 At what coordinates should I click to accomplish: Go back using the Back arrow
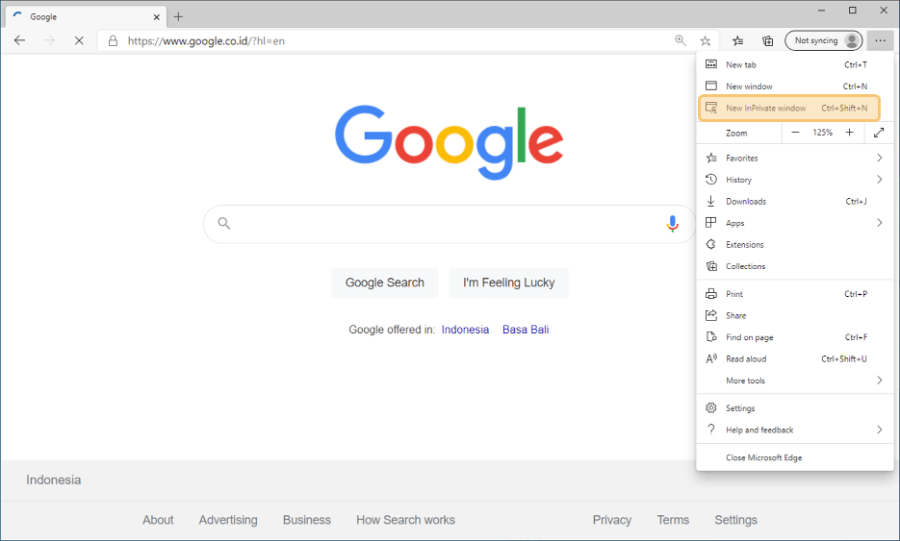click(20, 41)
